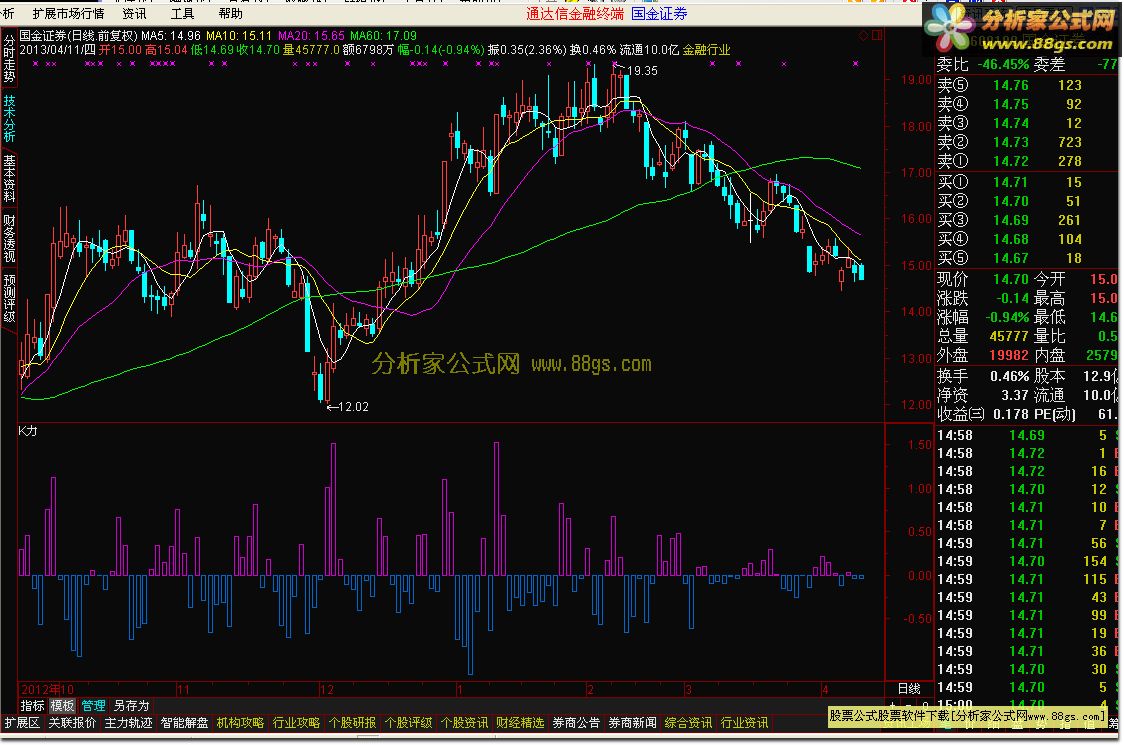Open the 综合资讯 bottom tab
The height and width of the screenshot is (745, 1124).
pos(688,723)
